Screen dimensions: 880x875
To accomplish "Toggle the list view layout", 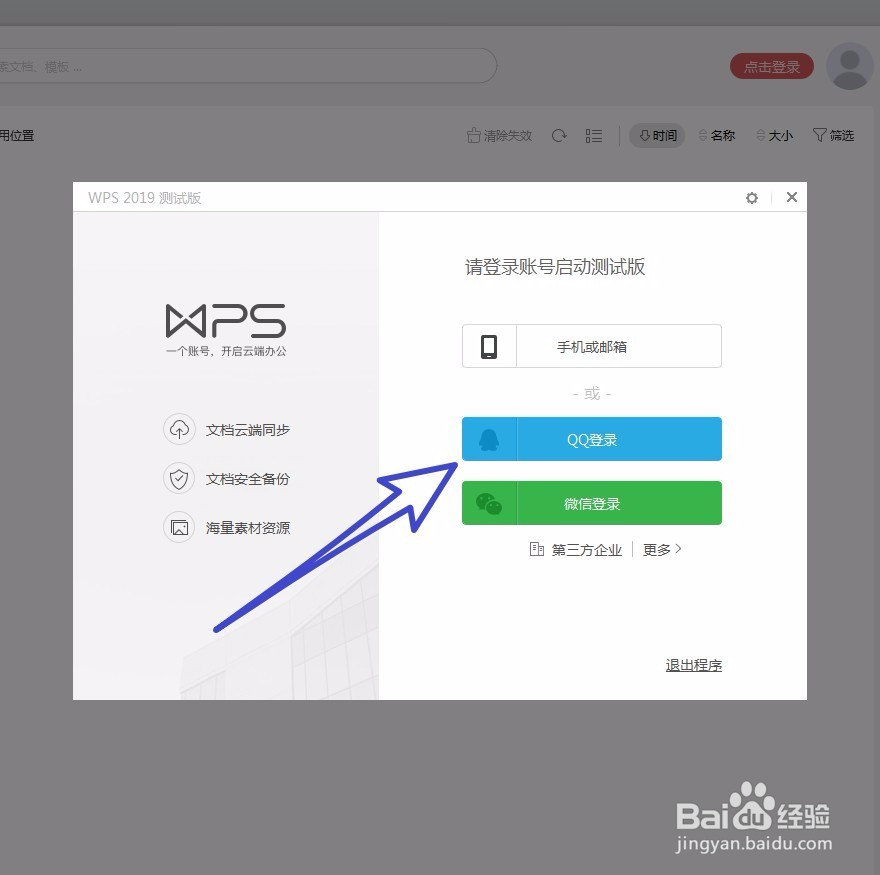I will coord(593,135).
